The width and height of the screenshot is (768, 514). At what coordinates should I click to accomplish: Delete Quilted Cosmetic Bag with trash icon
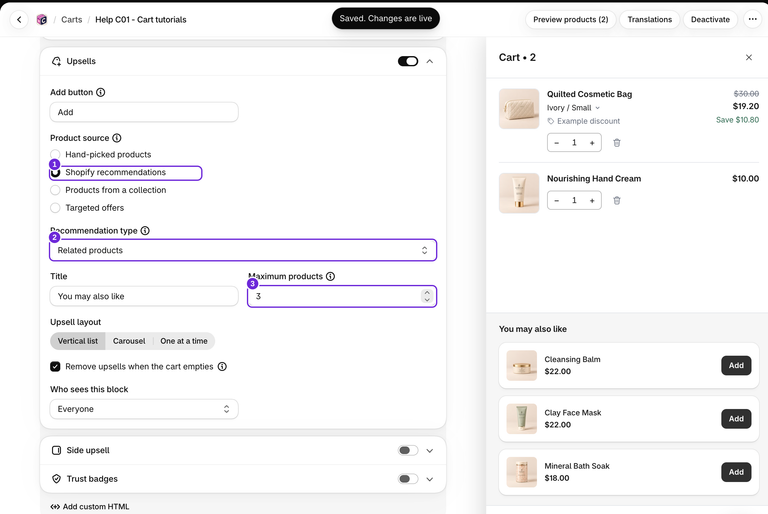[617, 143]
